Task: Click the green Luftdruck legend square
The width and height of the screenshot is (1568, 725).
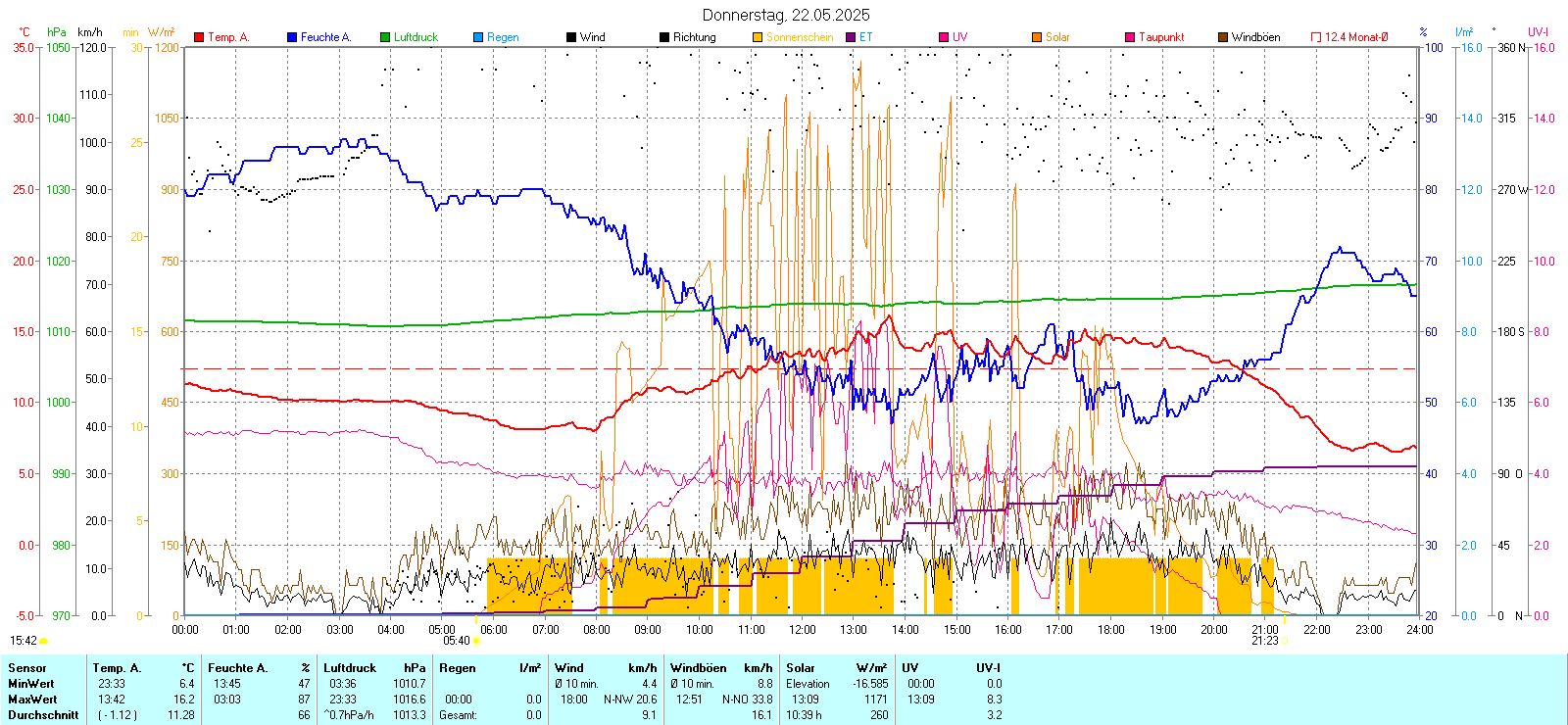Action: [385, 37]
